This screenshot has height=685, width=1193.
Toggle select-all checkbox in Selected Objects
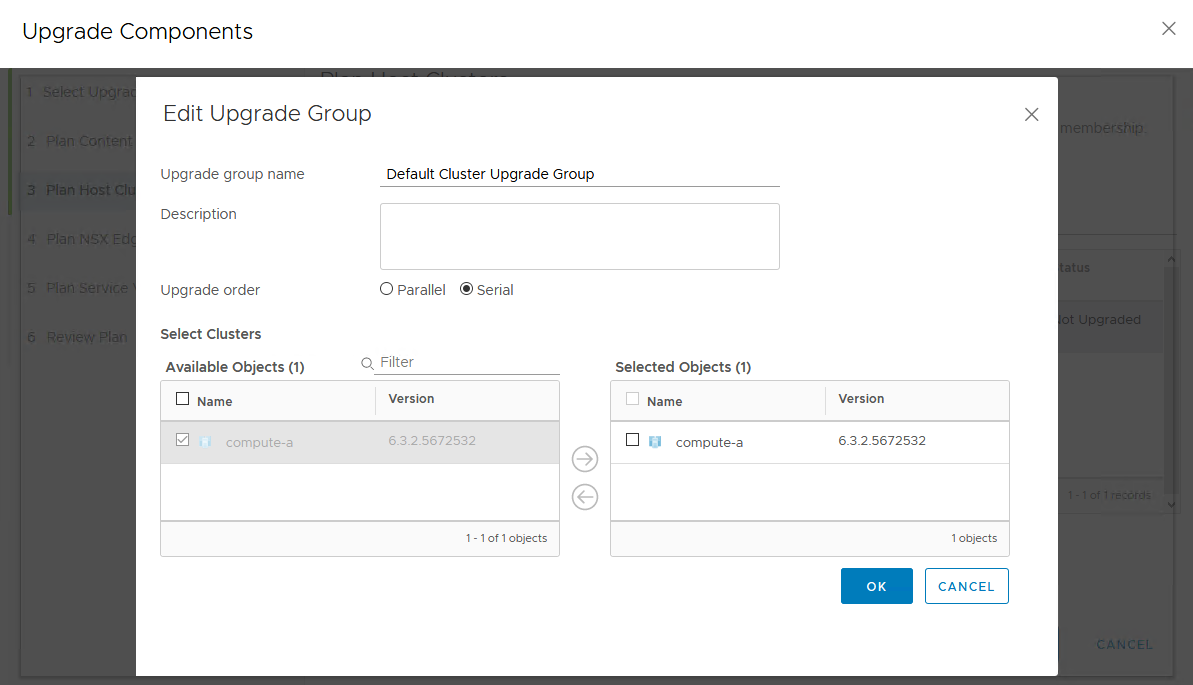tap(632, 399)
